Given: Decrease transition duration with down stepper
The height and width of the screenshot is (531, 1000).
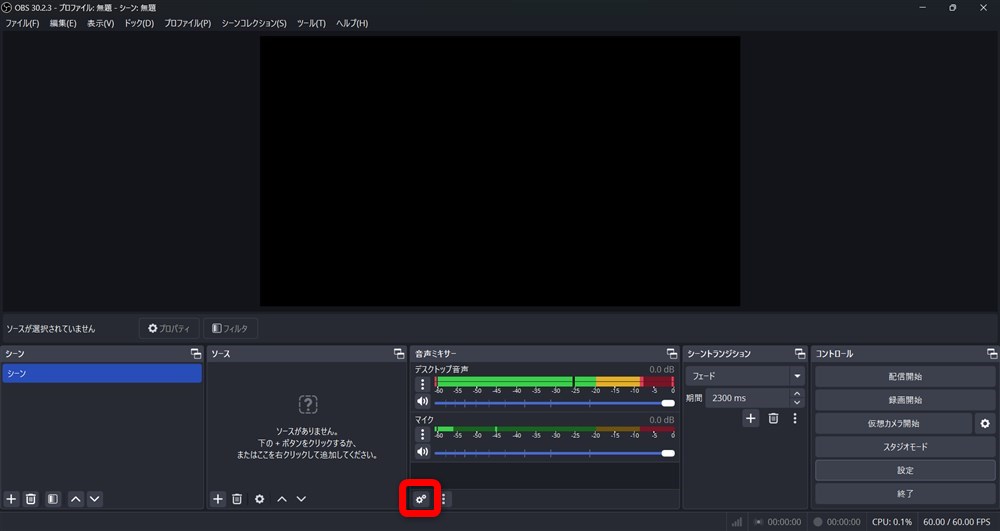Looking at the screenshot, I should click(797, 402).
